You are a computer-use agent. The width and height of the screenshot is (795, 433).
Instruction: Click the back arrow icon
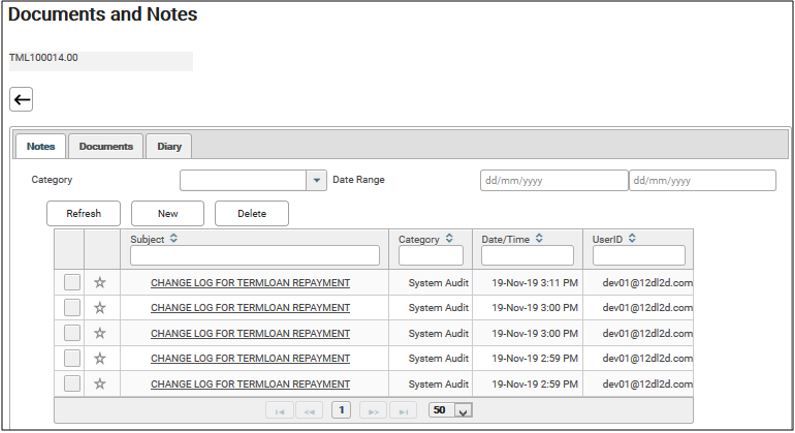tap(21, 99)
